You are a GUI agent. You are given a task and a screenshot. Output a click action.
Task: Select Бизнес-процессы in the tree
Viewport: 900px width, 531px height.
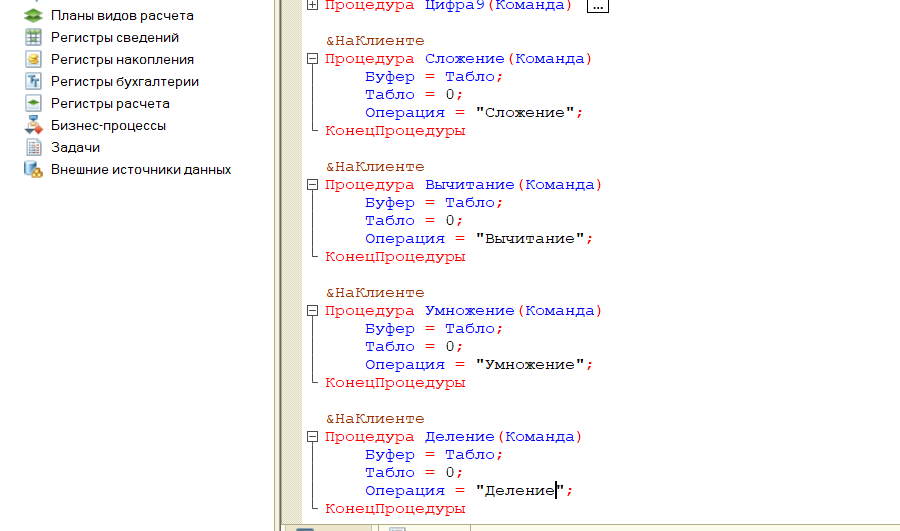(x=108, y=125)
